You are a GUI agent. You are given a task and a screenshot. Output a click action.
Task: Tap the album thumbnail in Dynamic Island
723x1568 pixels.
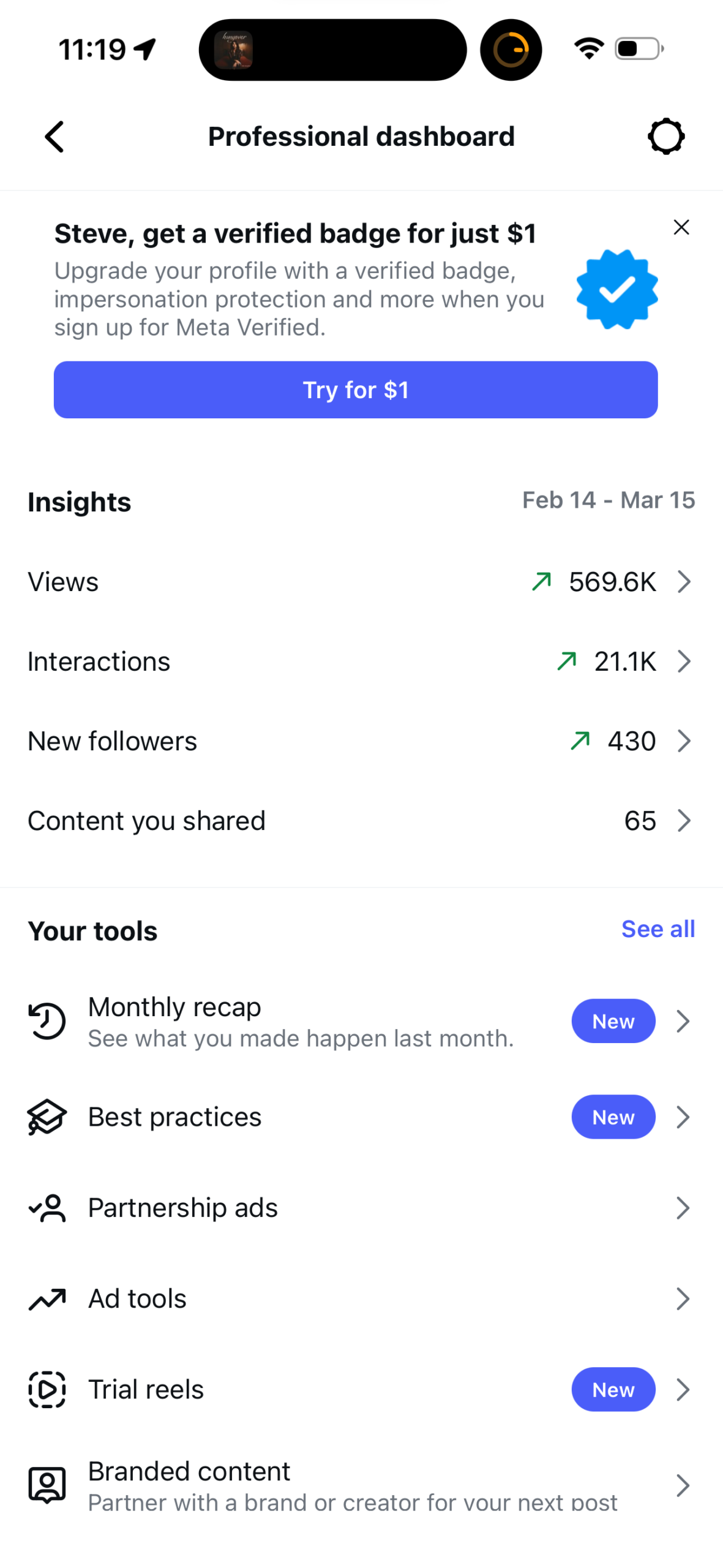click(233, 50)
